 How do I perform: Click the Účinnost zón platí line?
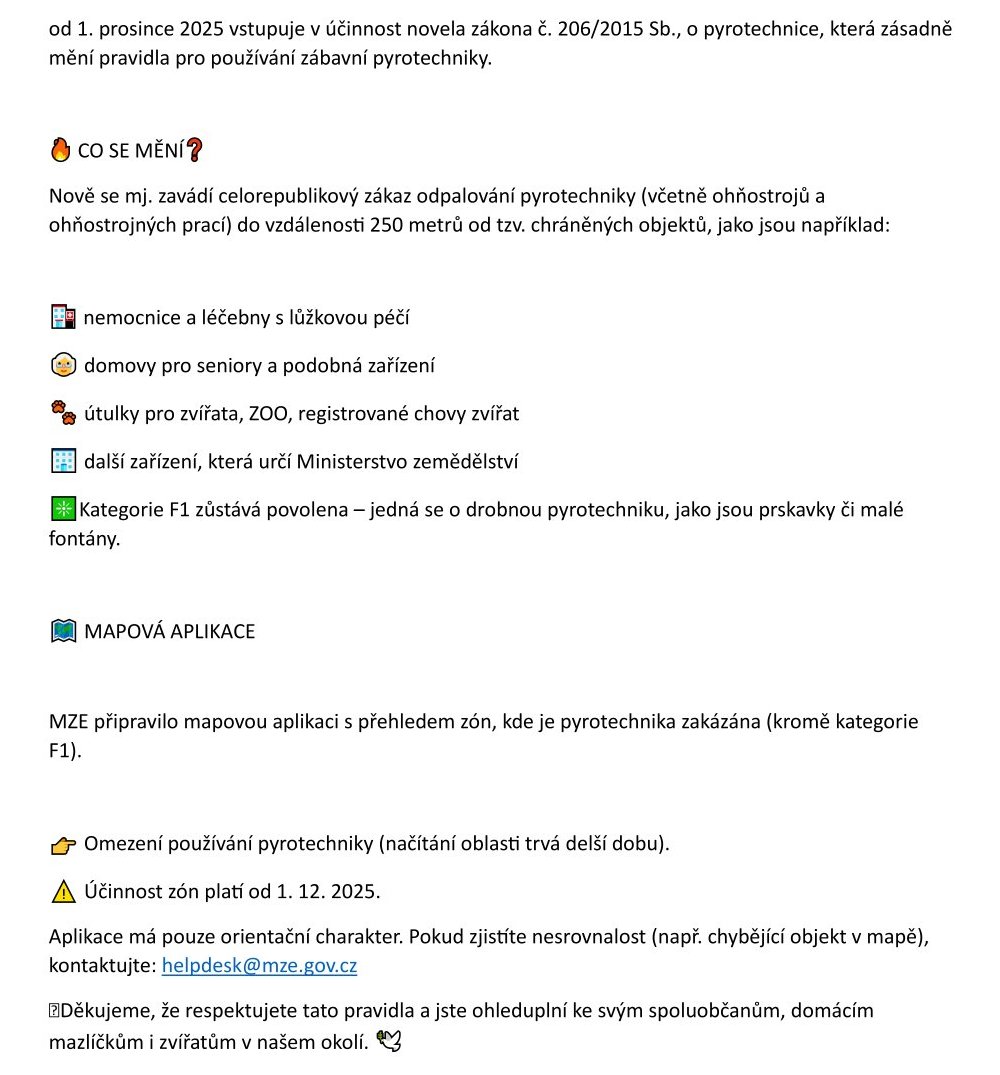pyautogui.click(x=232, y=891)
